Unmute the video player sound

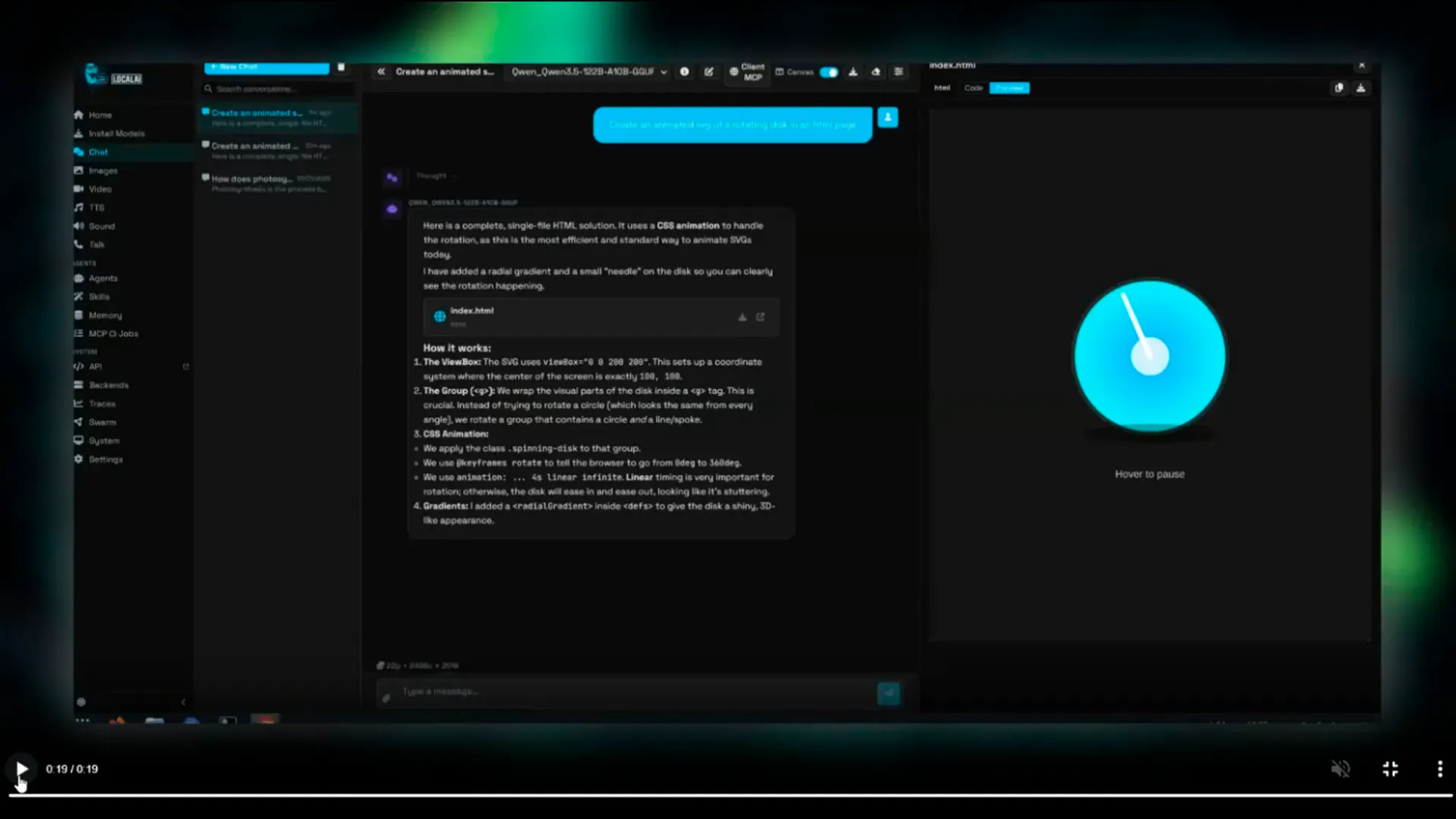[x=1341, y=769]
